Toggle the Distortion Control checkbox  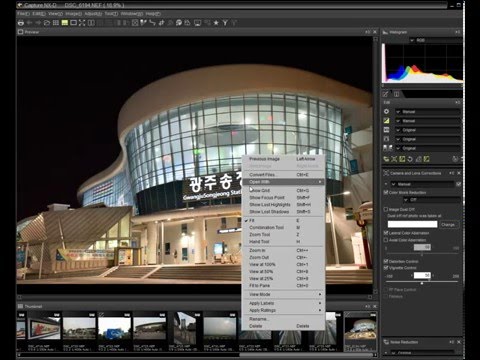pyautogui.click(x=386, y=261)
